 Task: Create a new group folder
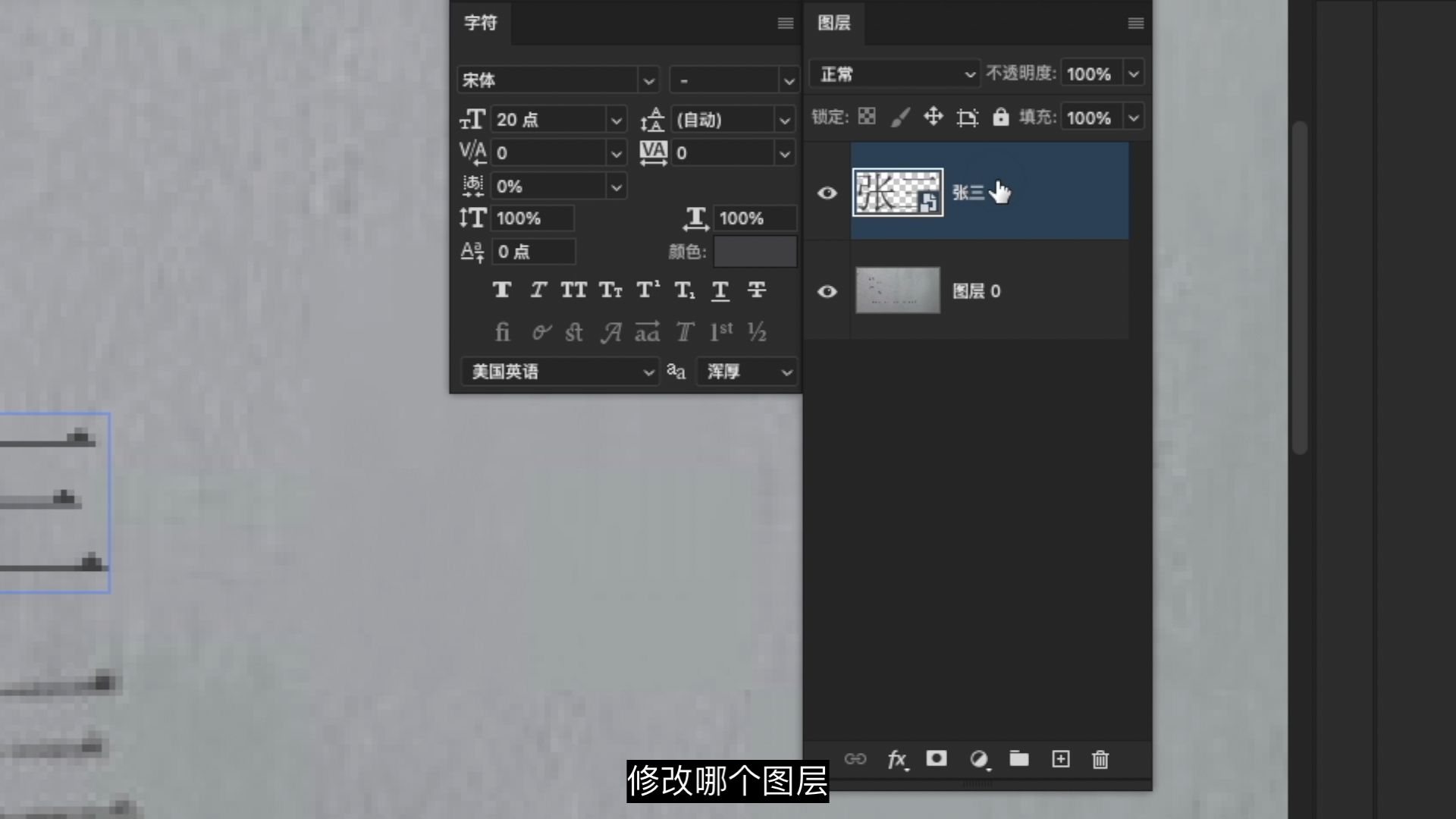[x=1019, y=759]
